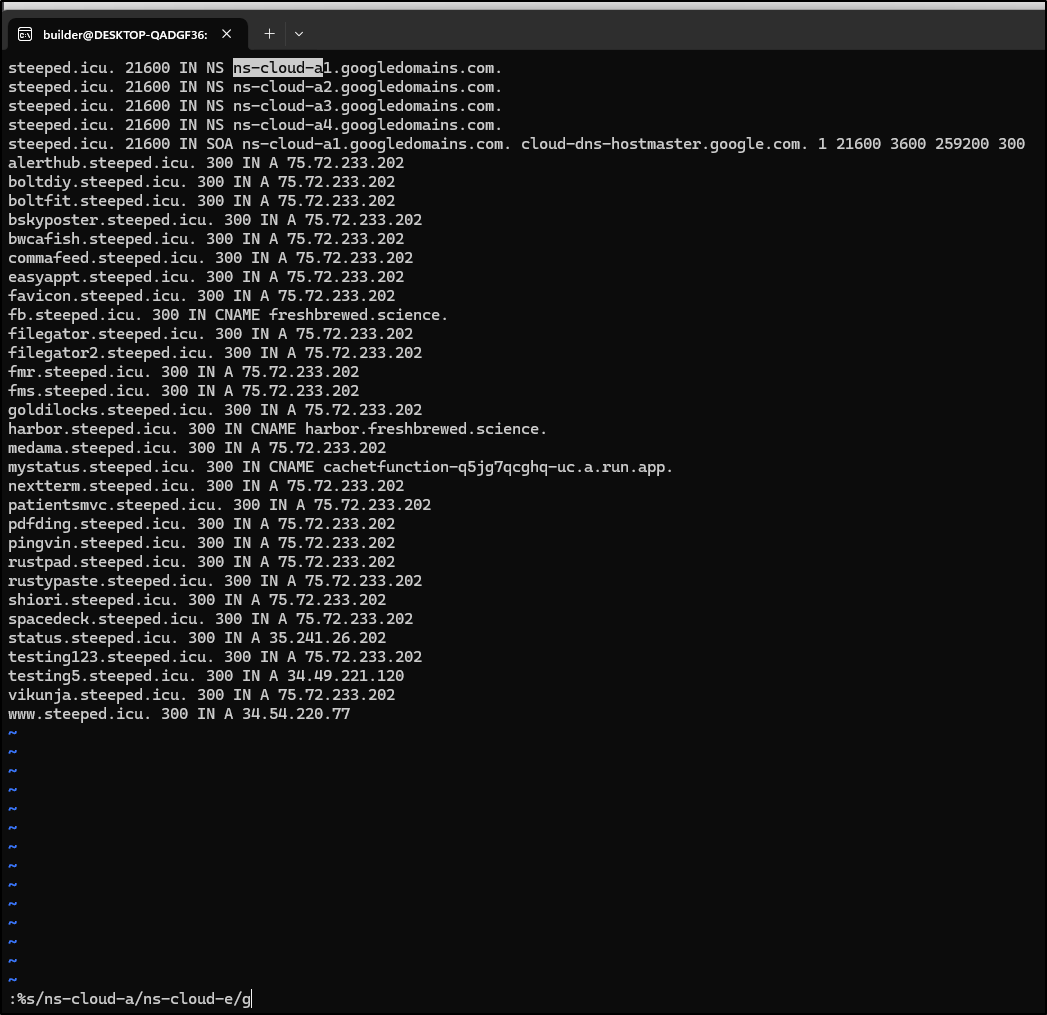Click the ns-cloud-a4.googledomains.com nameserver entry

click(x=367, y=125)
